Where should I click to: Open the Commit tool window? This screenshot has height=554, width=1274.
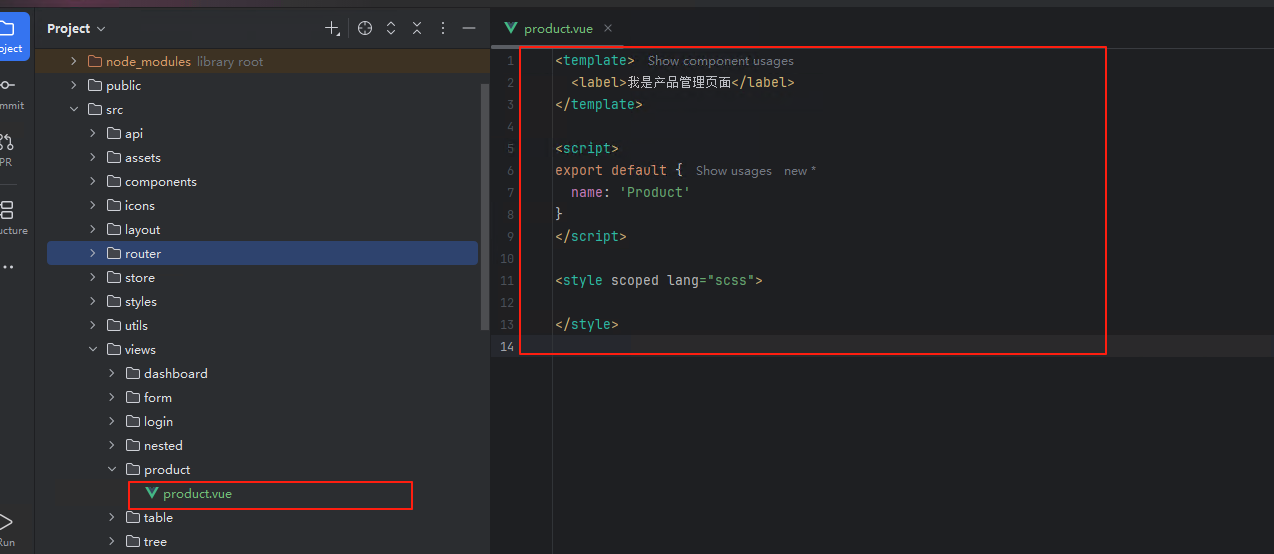click(8, 93)
